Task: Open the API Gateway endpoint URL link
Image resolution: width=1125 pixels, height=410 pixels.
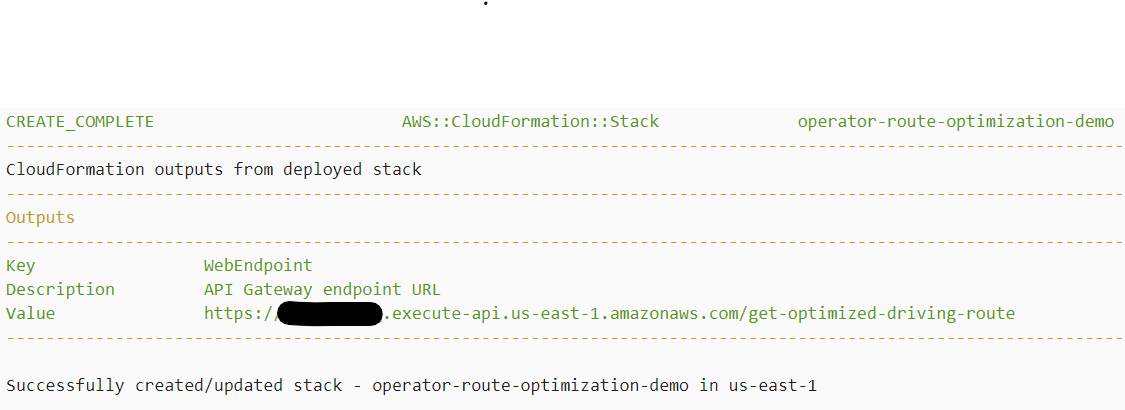Action: pos(610,314)
